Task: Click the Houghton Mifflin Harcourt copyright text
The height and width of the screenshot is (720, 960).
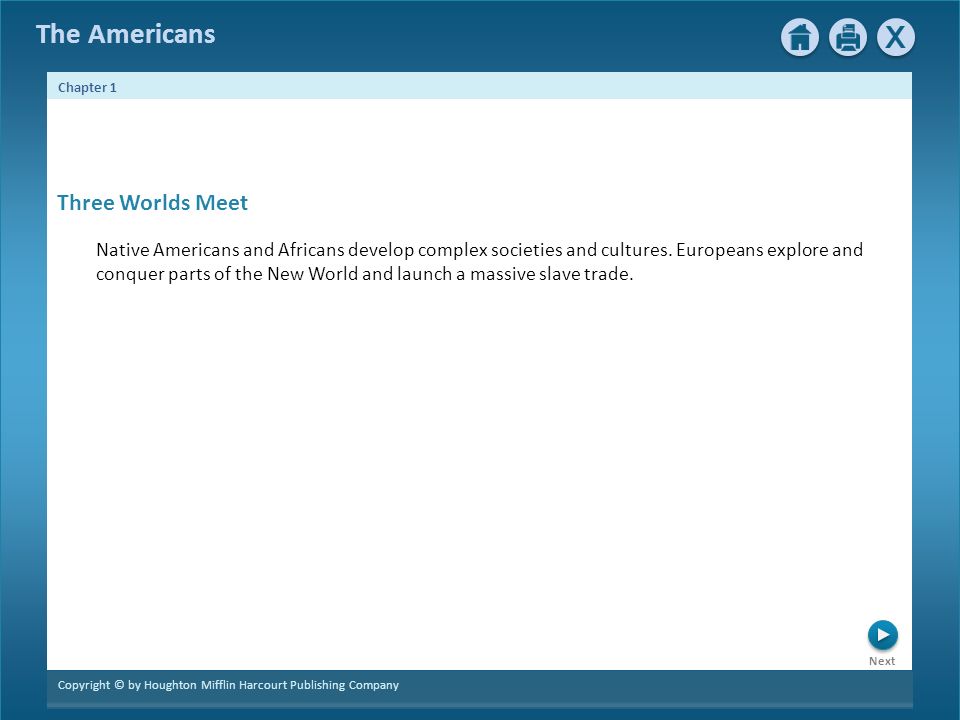Action: coord(228,685)
